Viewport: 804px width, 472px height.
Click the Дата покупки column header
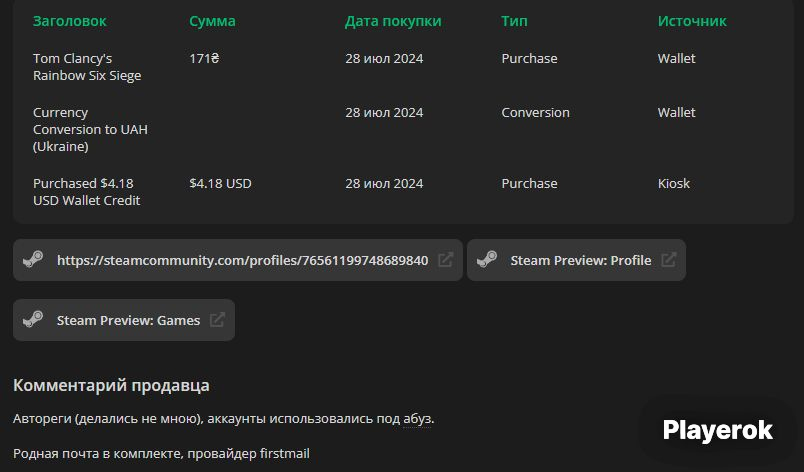[393, 21]
